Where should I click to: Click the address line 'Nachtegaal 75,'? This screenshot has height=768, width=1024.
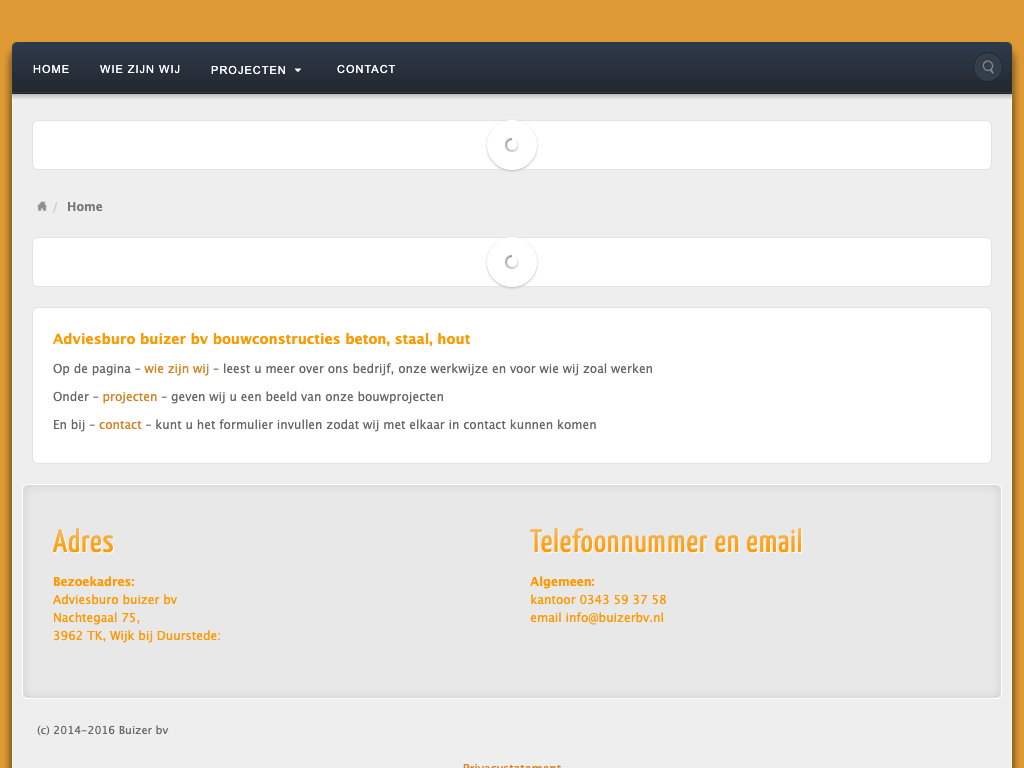tap(96, 618)
